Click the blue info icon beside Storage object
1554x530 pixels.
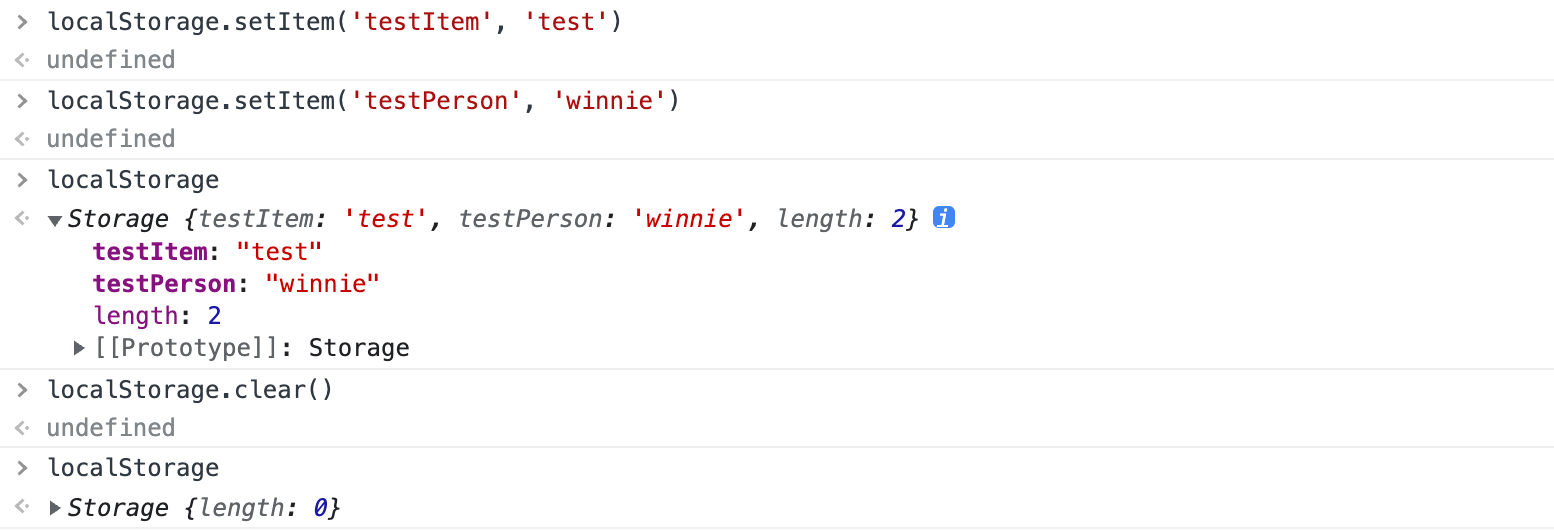(943, 218)
